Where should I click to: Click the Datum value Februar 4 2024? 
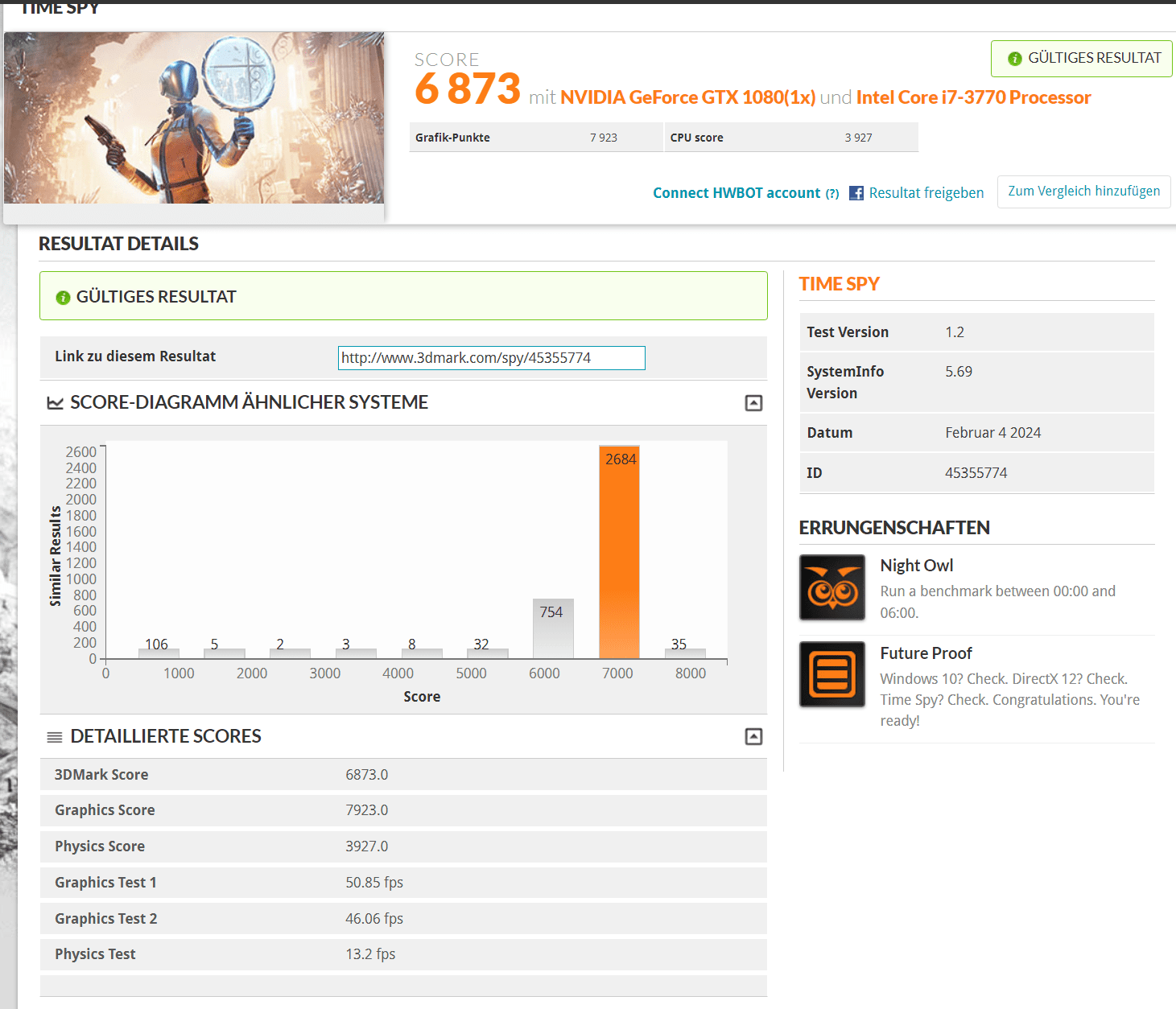[993, 433]
